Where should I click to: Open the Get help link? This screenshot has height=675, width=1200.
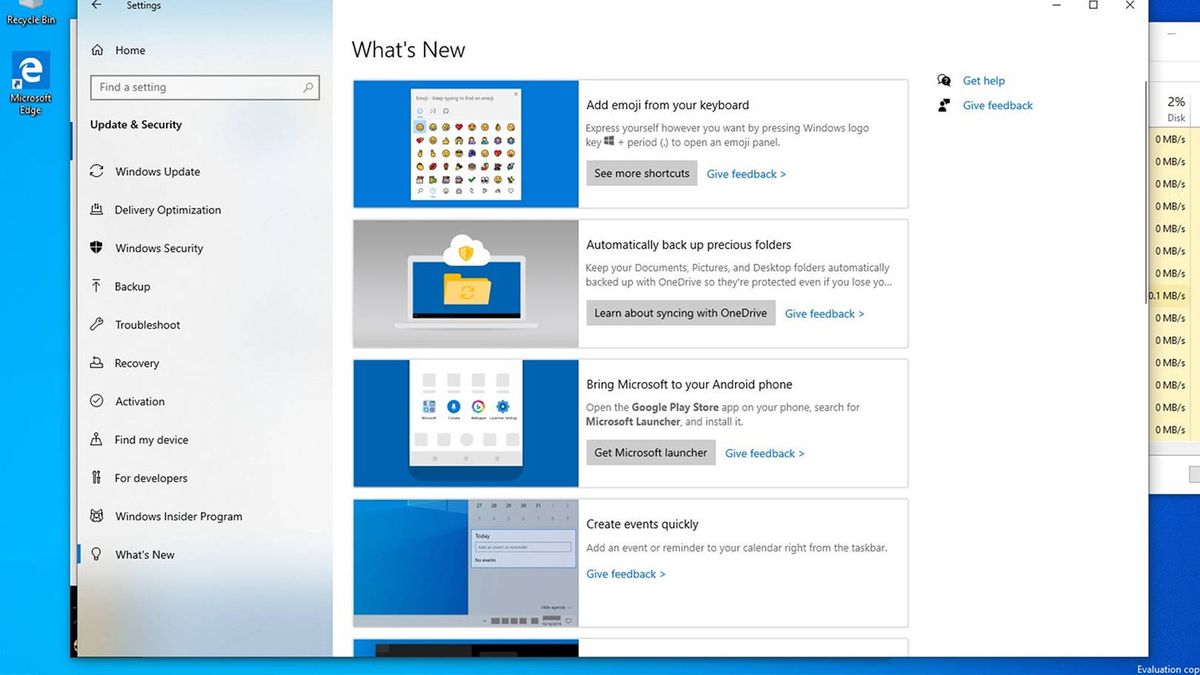[983, 81]
